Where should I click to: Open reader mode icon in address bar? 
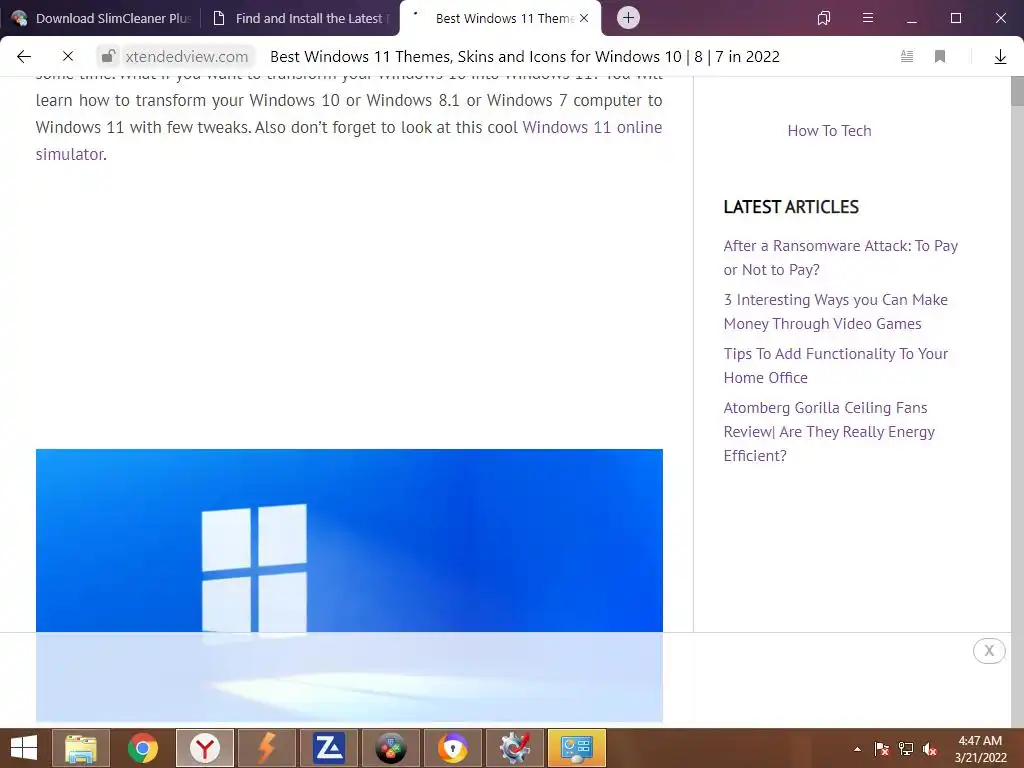coord(907,57)
